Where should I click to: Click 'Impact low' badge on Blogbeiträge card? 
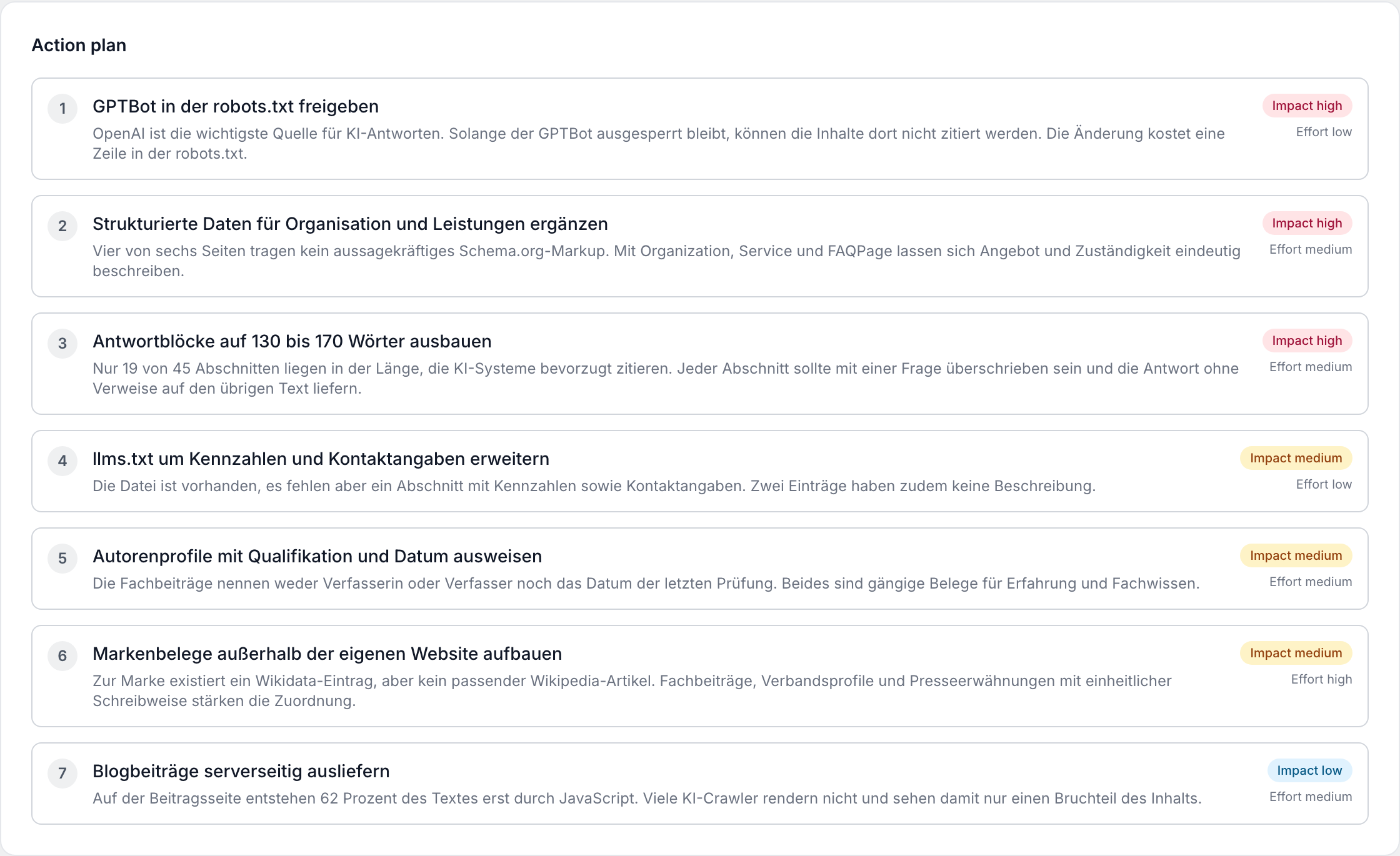coord(1309,770)
